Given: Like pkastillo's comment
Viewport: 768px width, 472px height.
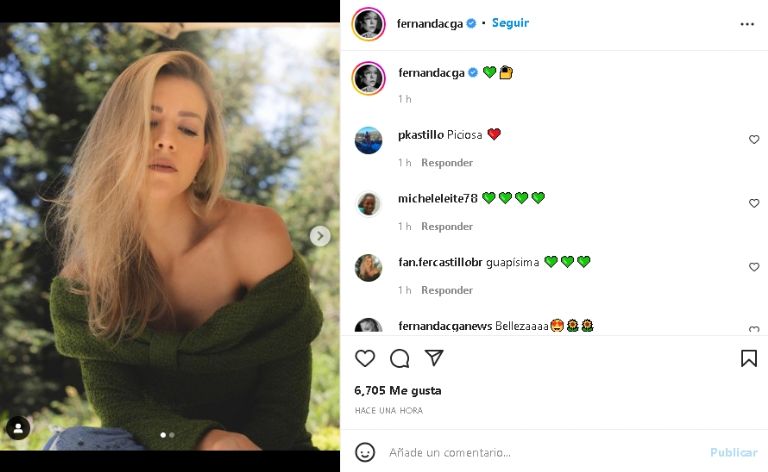Looking at the screenshot, I should (754, 140).
